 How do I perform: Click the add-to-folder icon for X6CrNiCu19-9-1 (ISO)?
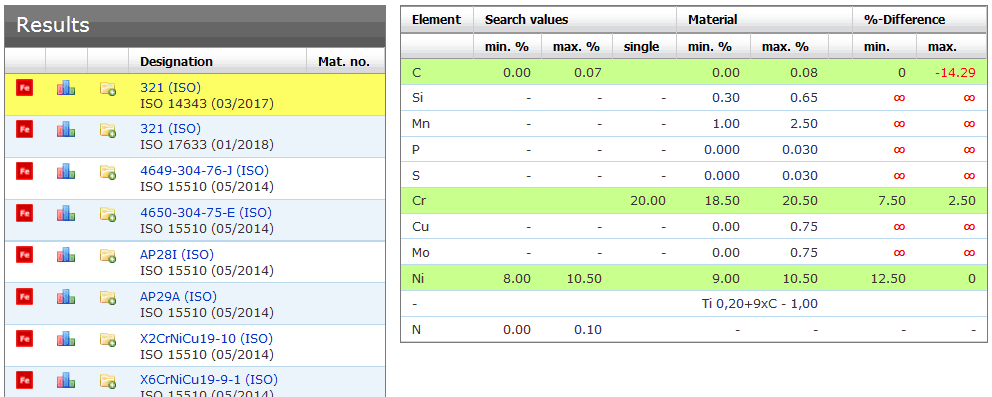click(x=108, y=381)
